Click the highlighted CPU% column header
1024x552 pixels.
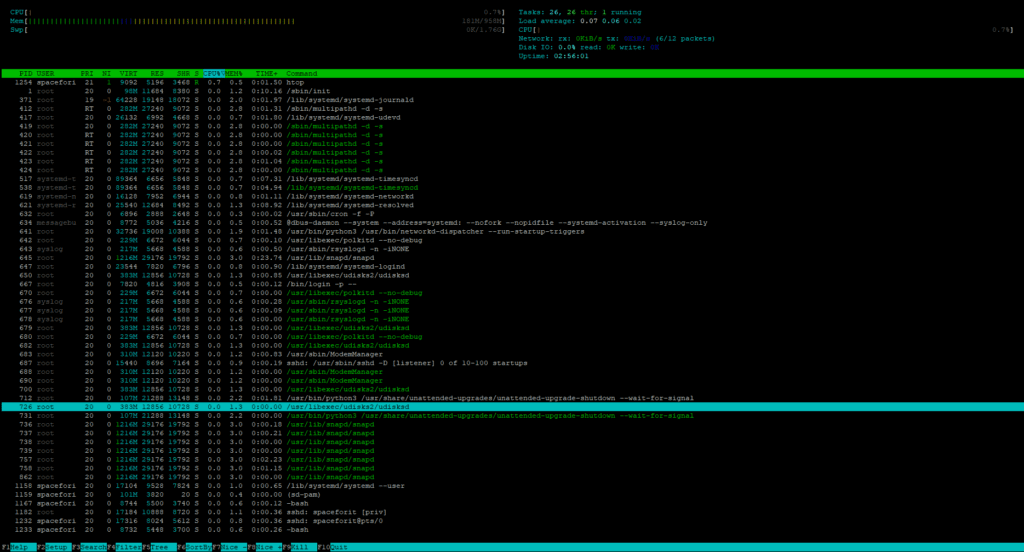212,74
